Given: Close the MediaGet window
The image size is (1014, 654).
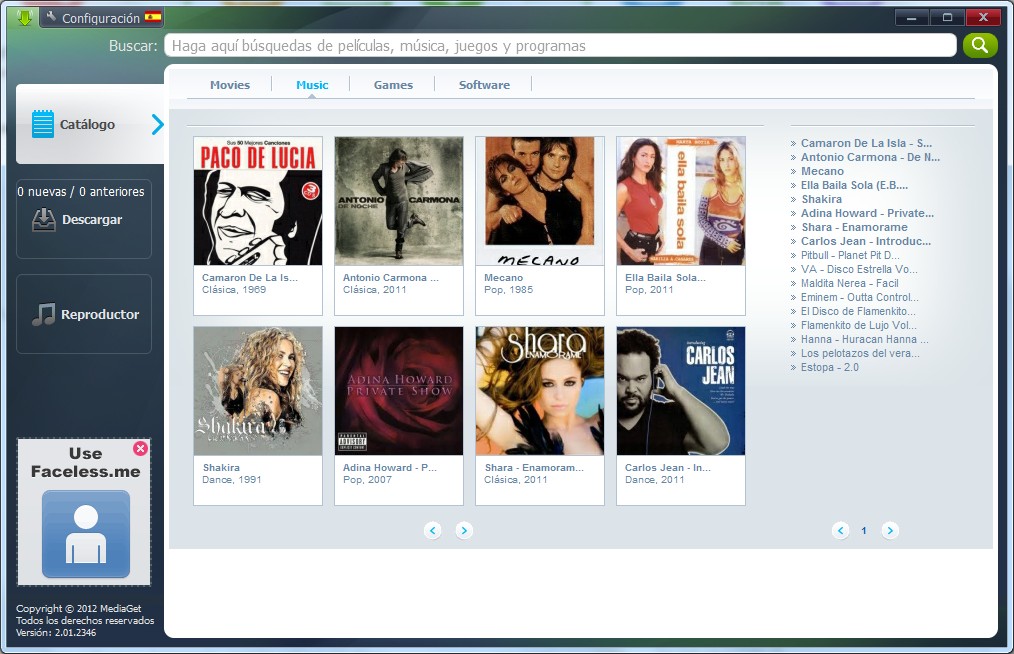Looking at the screenshot, I should click(x=984, y=17).
